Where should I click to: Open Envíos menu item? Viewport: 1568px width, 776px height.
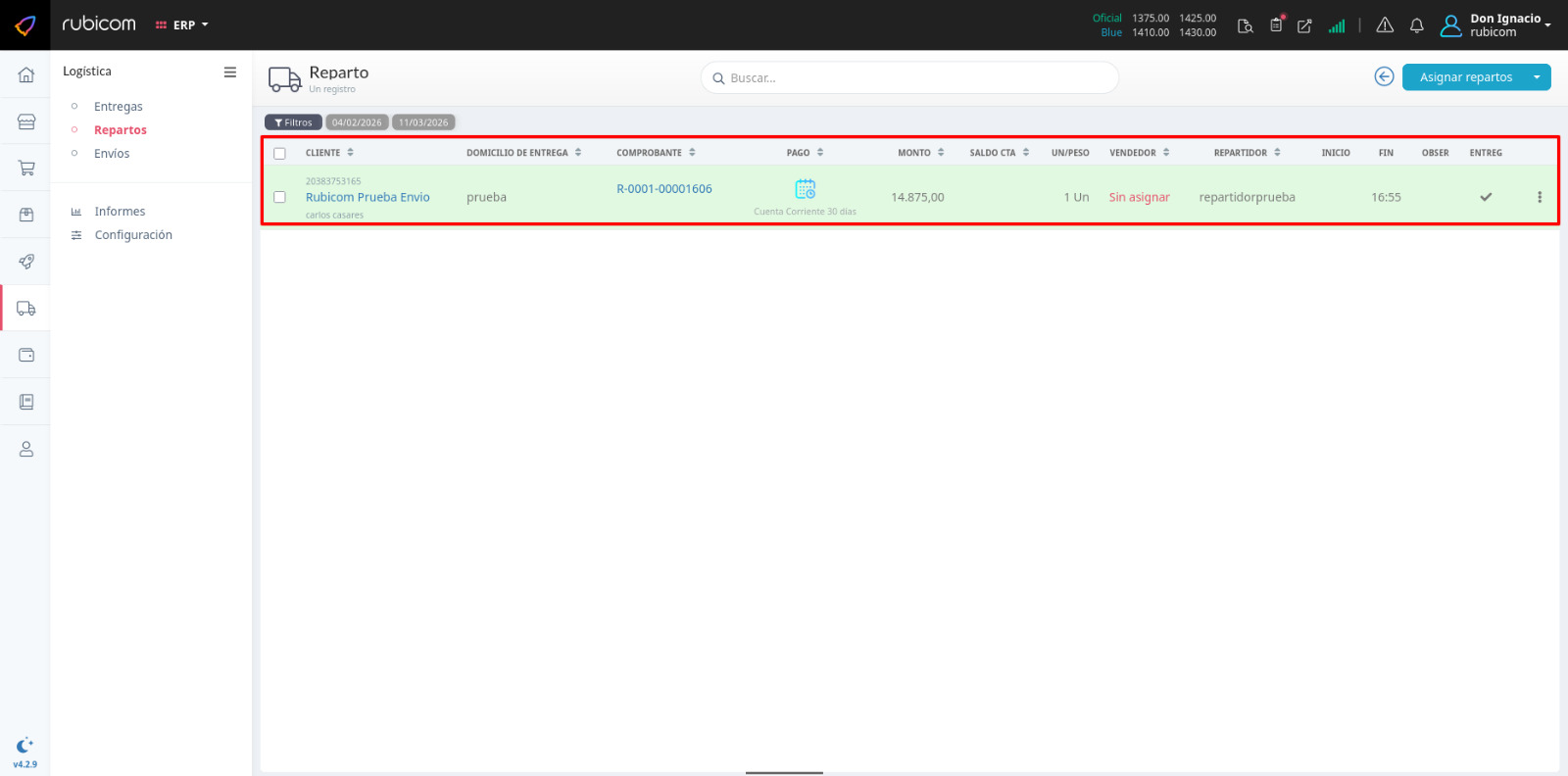pyautogui.click(x=112, y=154)
